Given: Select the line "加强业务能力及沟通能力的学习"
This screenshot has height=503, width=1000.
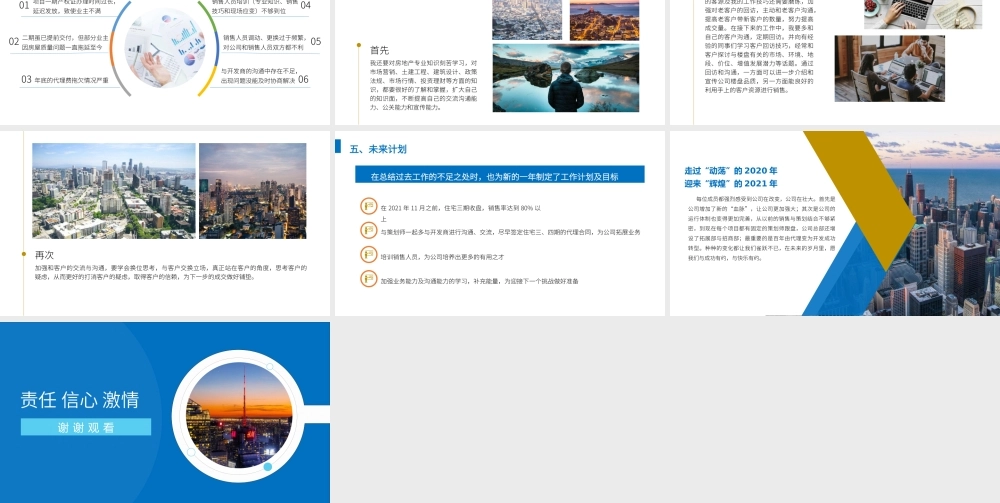Looking at the screenshot, I should click(479, 281).
